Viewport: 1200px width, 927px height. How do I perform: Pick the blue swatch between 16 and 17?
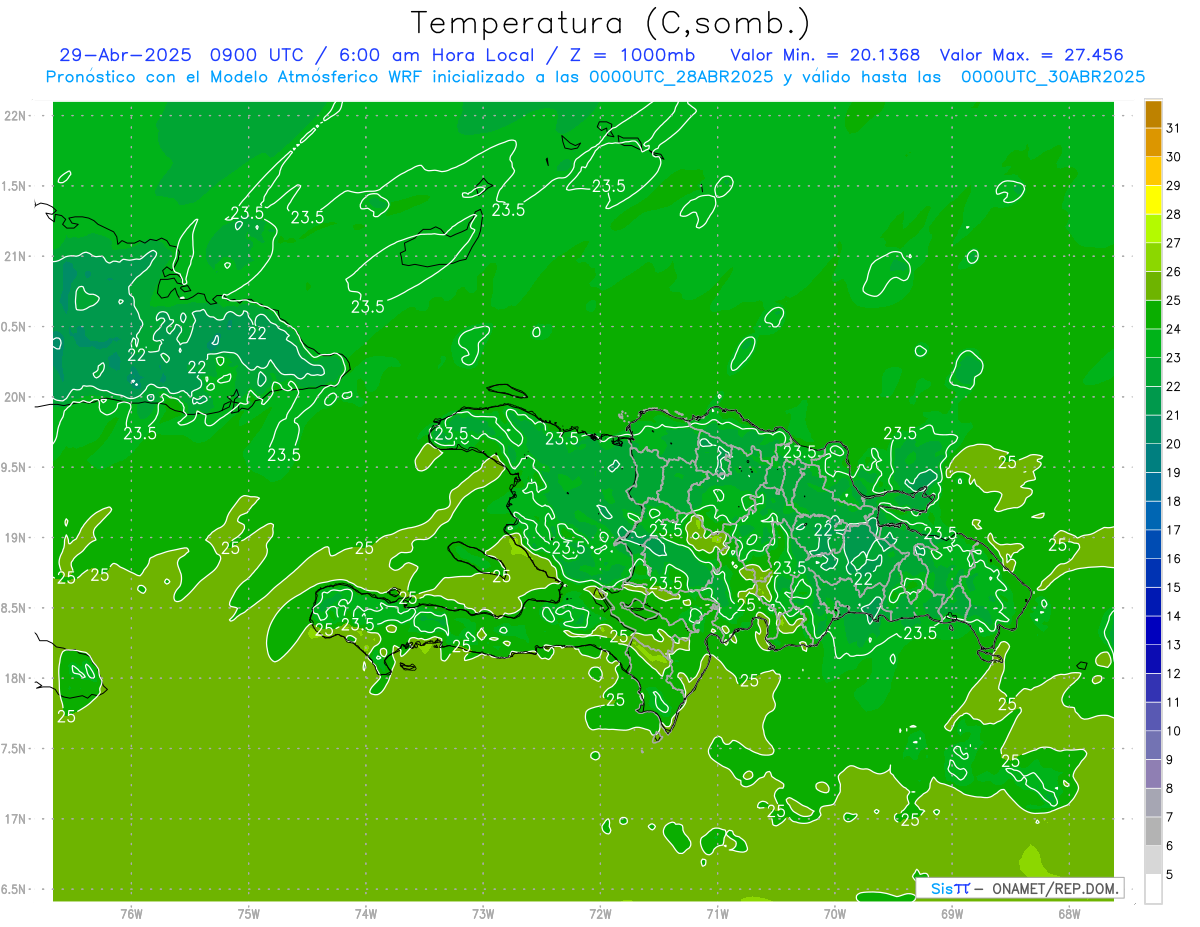coord(1153,544)
